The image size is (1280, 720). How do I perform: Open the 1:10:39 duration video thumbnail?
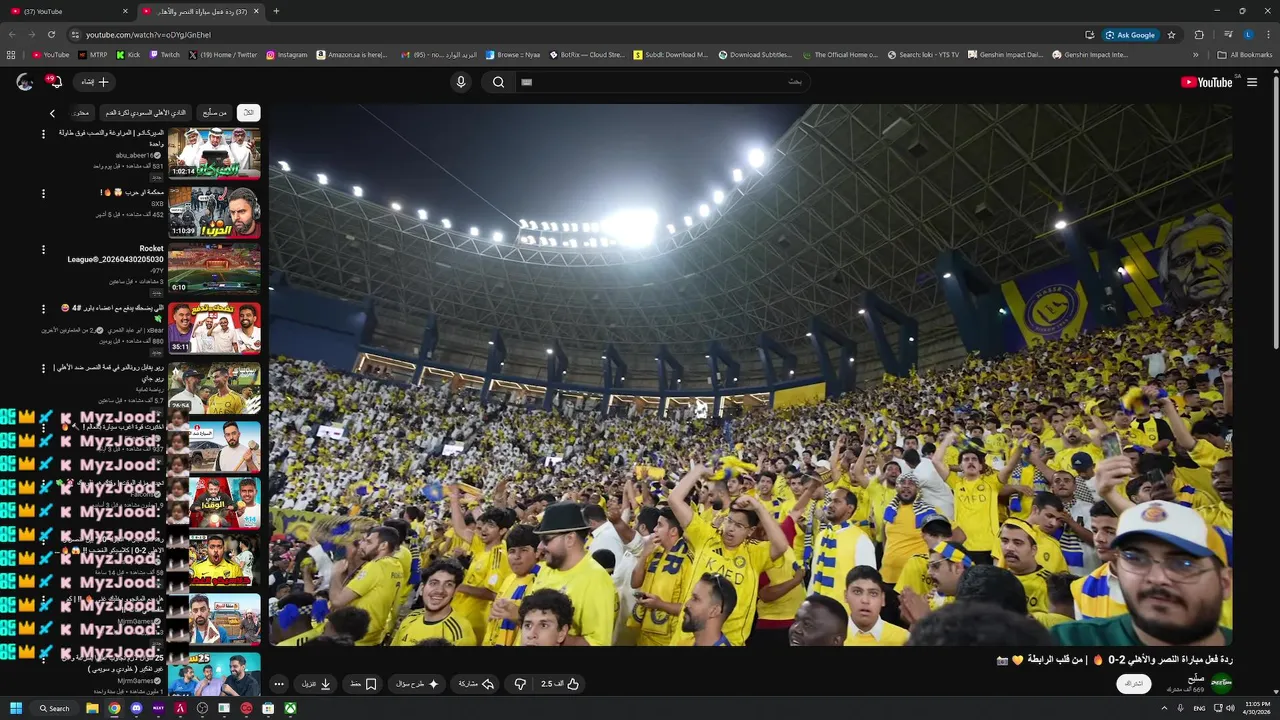(214, 212)
